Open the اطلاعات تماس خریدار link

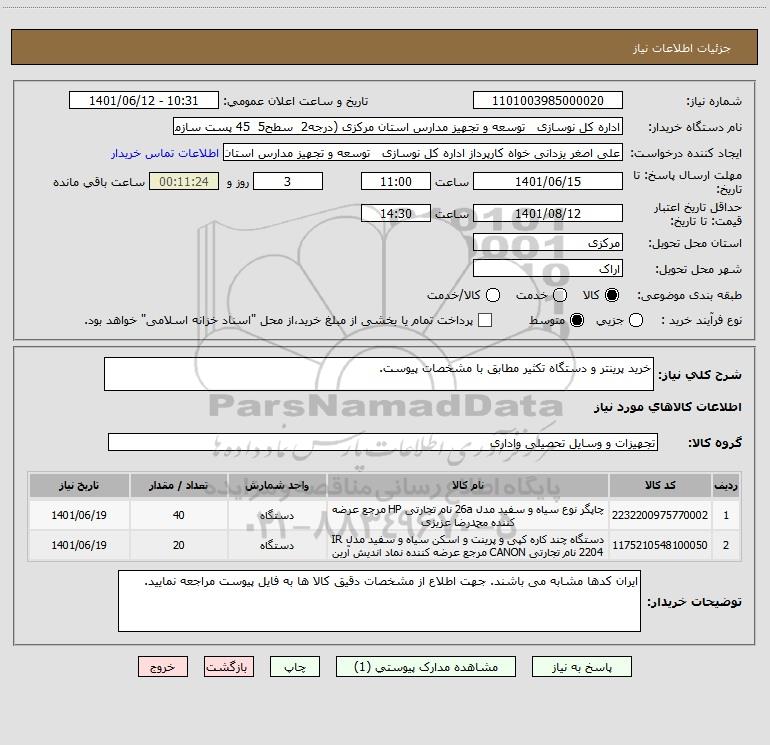point(165,153)
